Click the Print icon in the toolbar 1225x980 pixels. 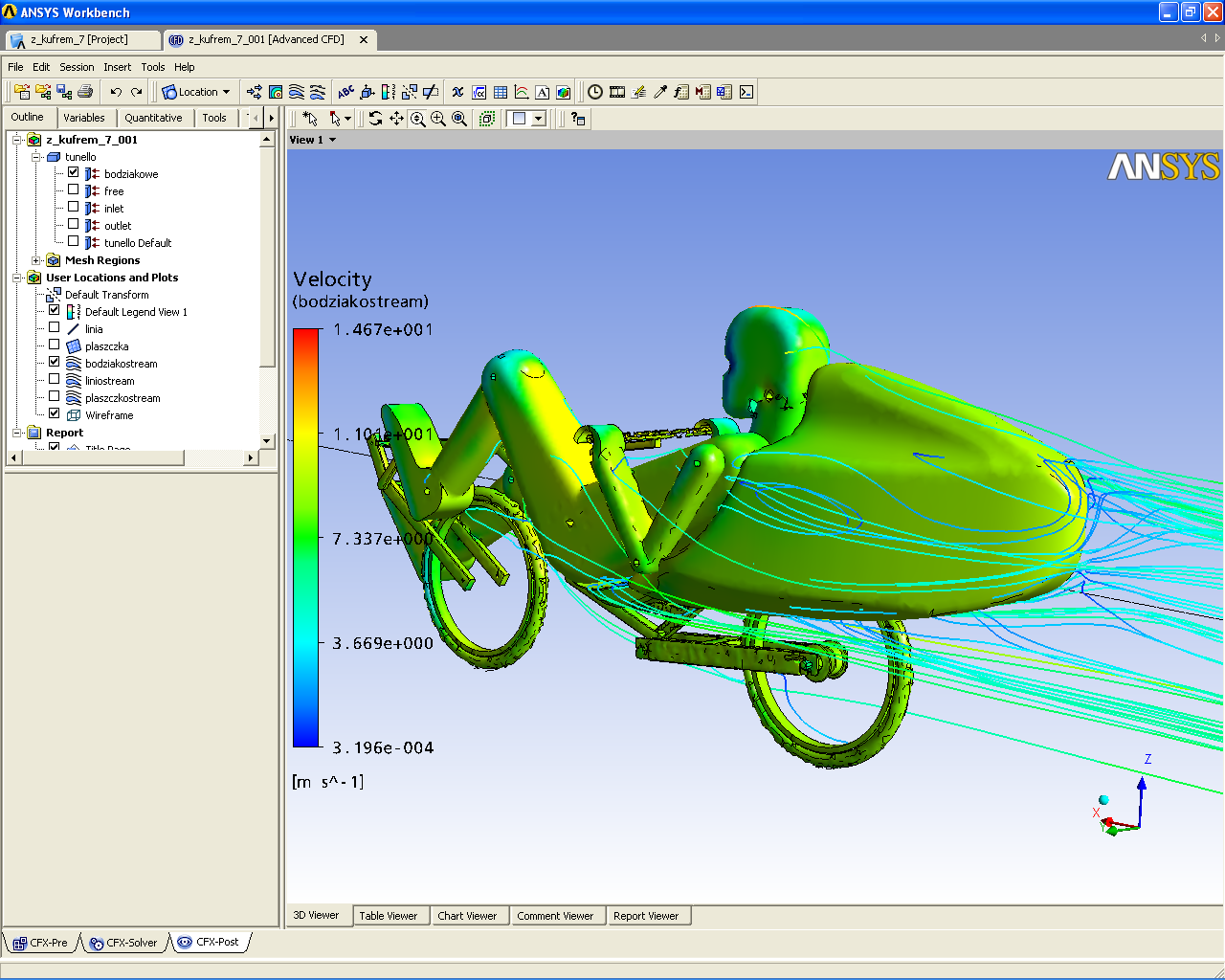[x=85, y=92]
